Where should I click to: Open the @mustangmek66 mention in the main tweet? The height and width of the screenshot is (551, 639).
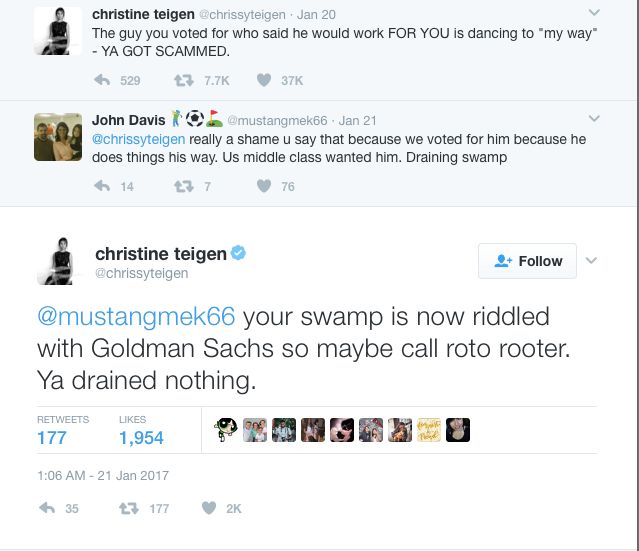click(x=136, y=318)
